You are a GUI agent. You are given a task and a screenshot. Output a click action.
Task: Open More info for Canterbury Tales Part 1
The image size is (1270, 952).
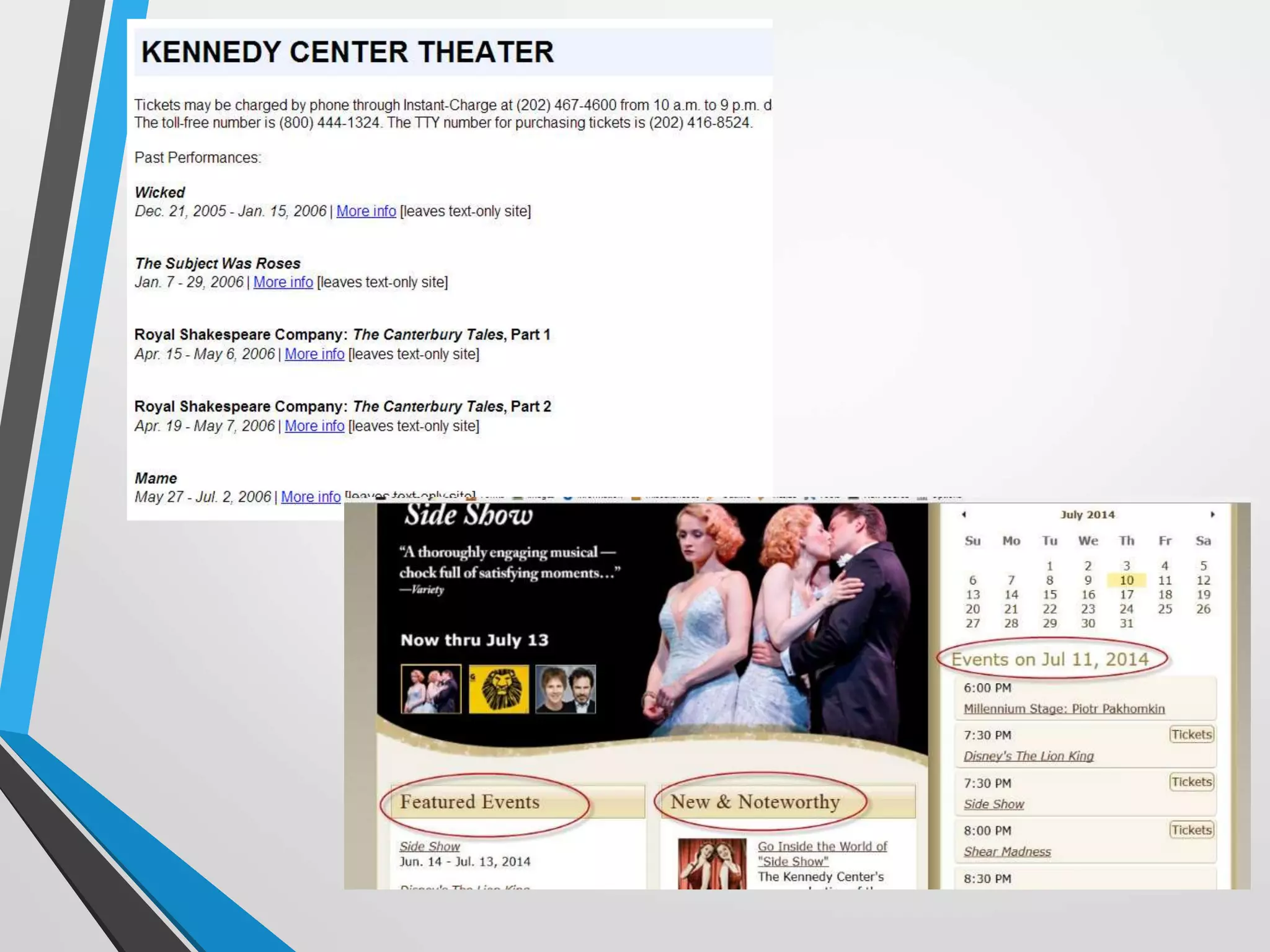[314, 355]
